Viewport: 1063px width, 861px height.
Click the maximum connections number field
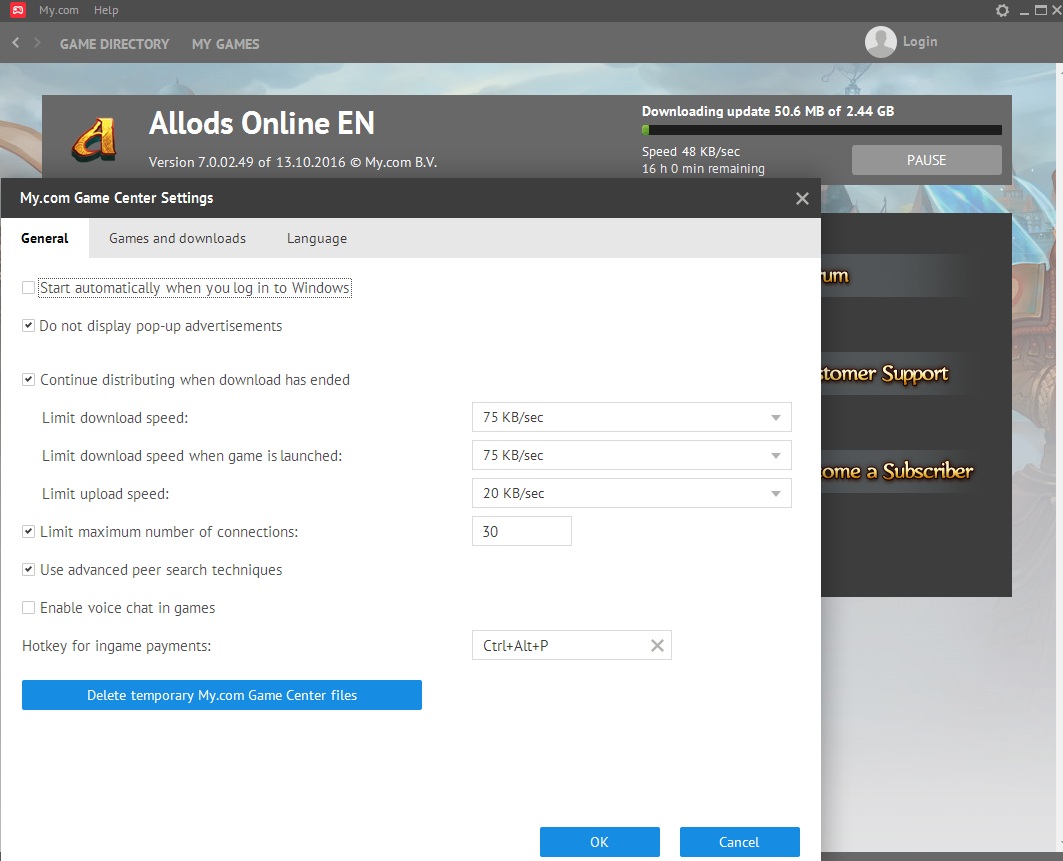point(521,532)
